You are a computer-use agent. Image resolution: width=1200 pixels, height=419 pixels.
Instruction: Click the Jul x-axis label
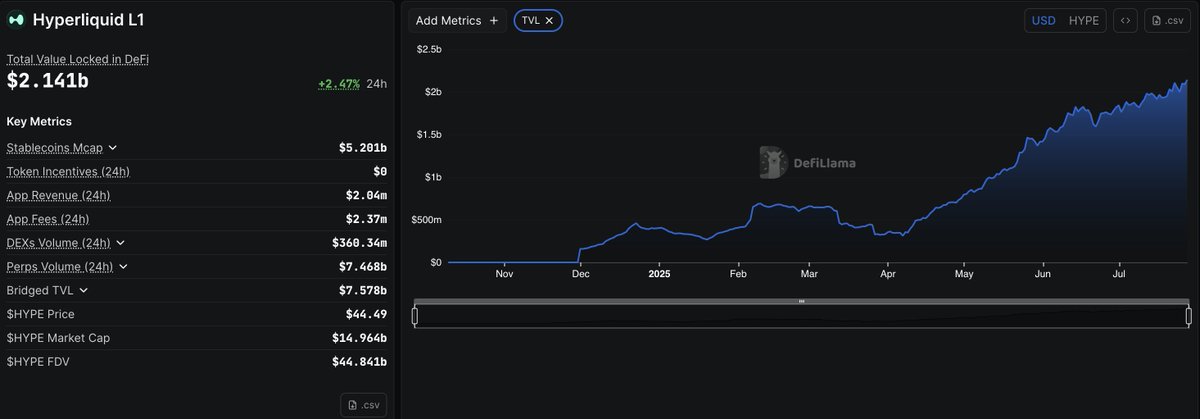1120,273
